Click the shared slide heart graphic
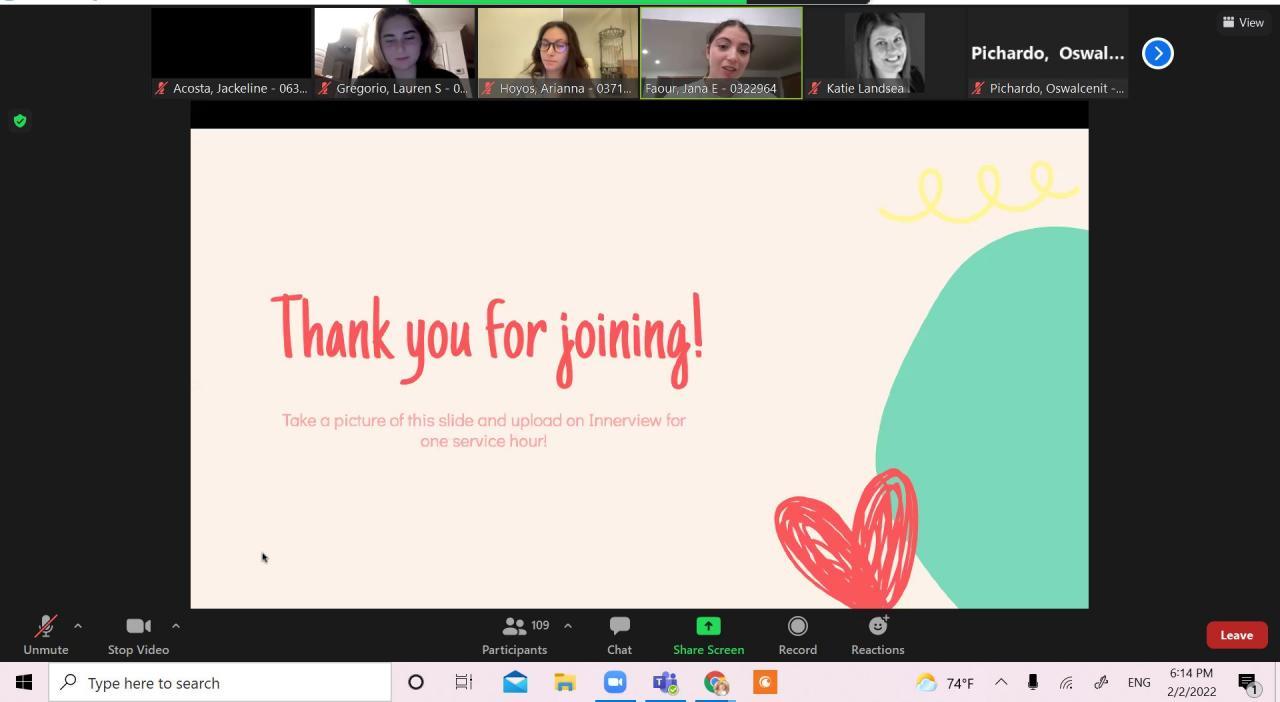Screen dimensions: 1280x702 pyautogui.click(x=846, y=538)
